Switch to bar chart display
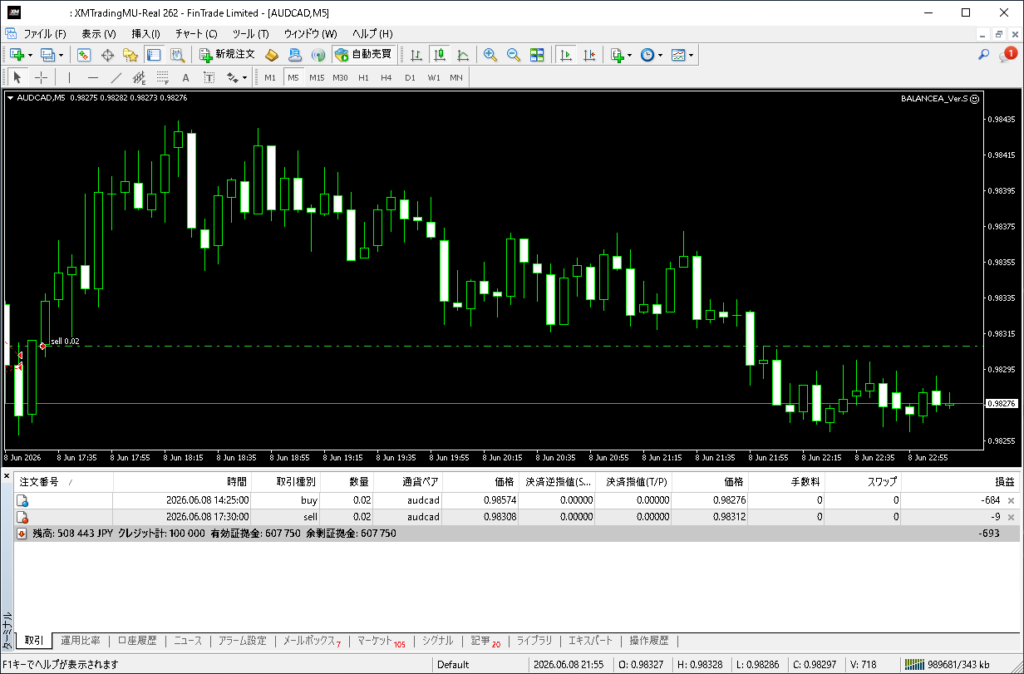The height and width of the screenshot is (674, 1024). 416,56
